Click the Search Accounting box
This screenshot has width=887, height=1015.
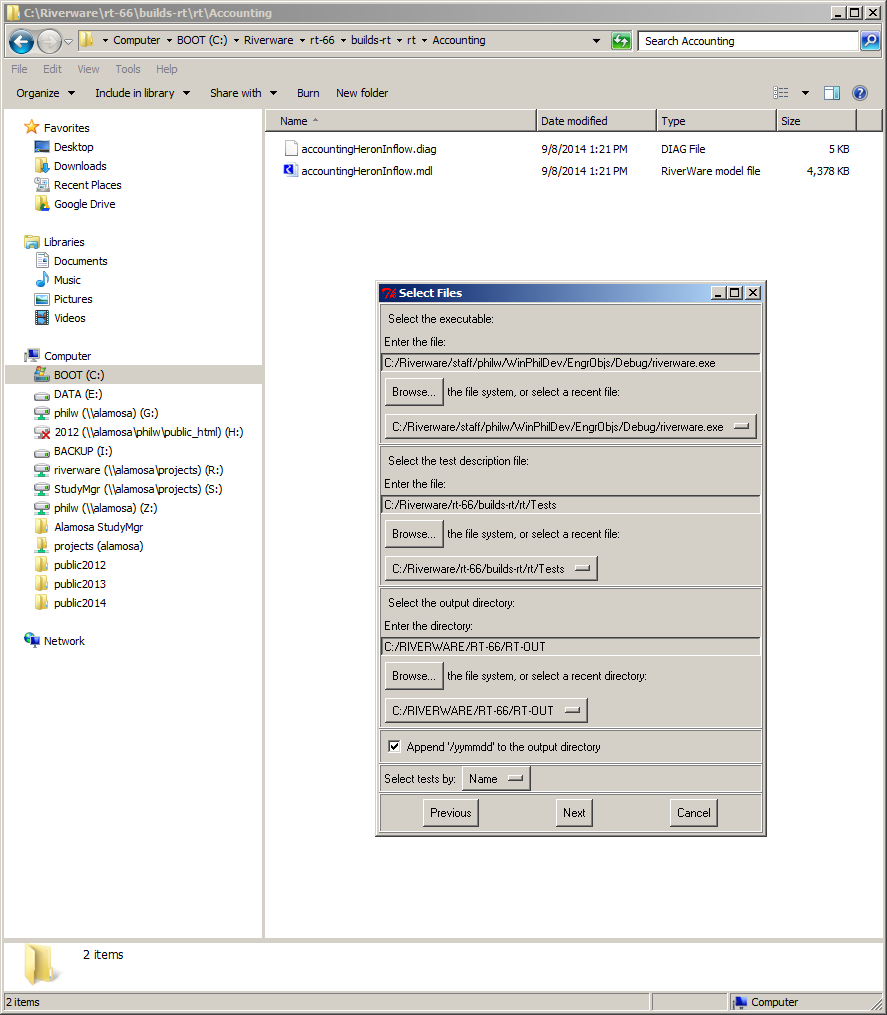click(748, 41)
